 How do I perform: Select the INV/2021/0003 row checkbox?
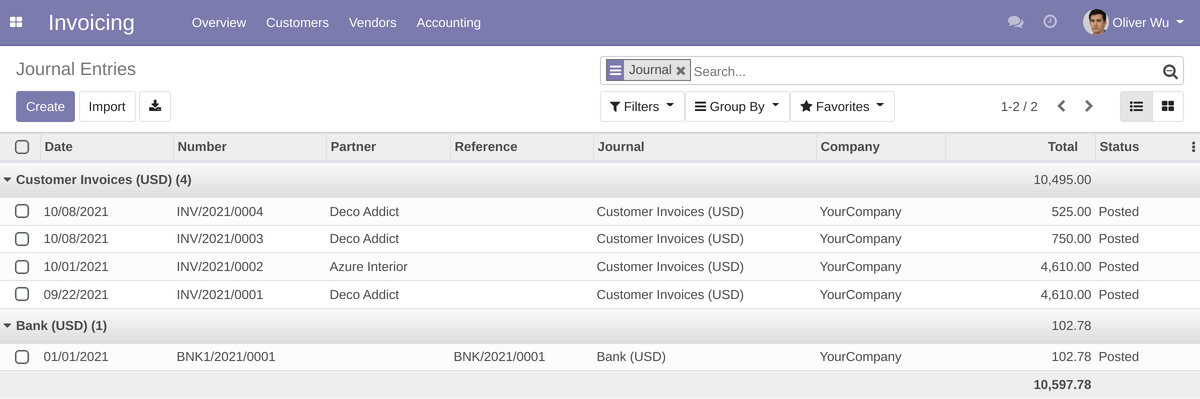click(22, 239)
